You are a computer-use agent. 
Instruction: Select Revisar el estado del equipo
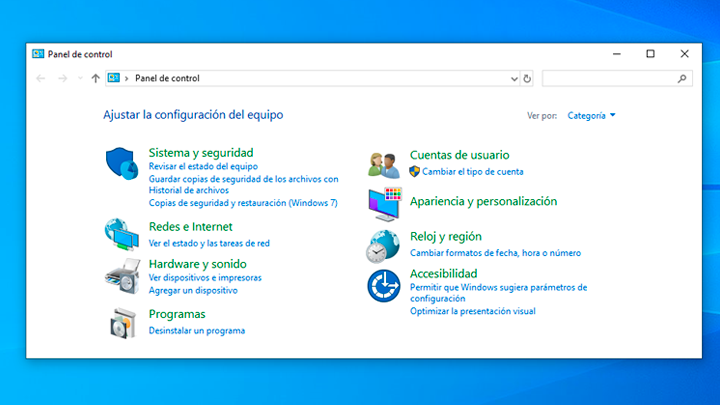[203, 166]
